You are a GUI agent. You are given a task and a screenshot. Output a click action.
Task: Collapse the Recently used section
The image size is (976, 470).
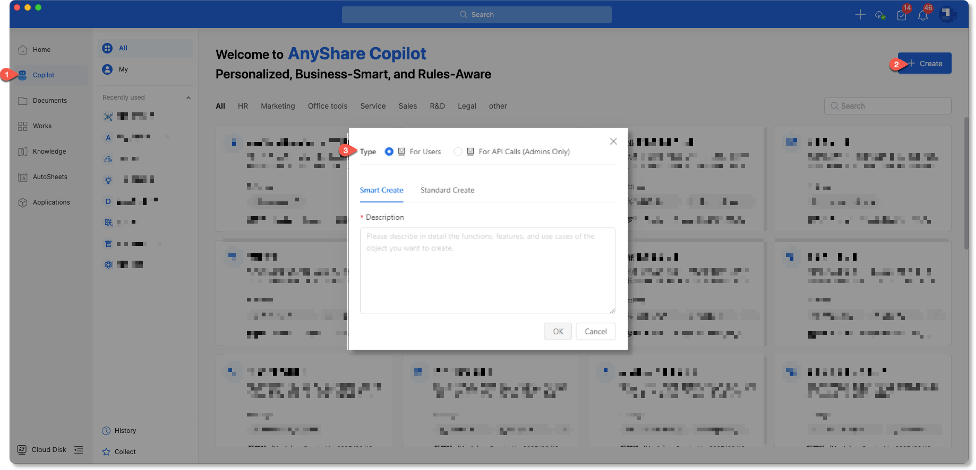click(188, 98)
